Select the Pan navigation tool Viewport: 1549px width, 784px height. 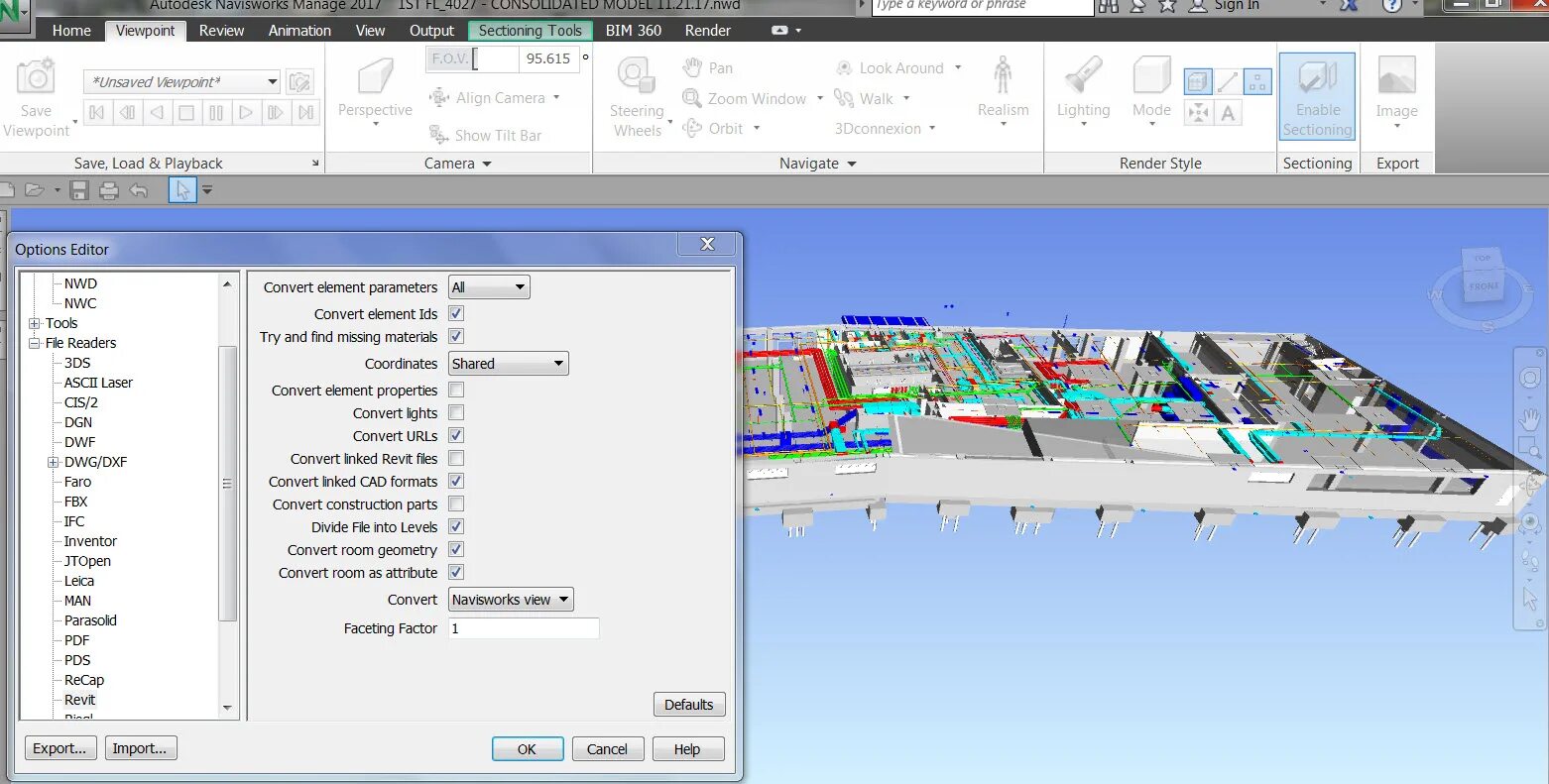tap(708, 67)
